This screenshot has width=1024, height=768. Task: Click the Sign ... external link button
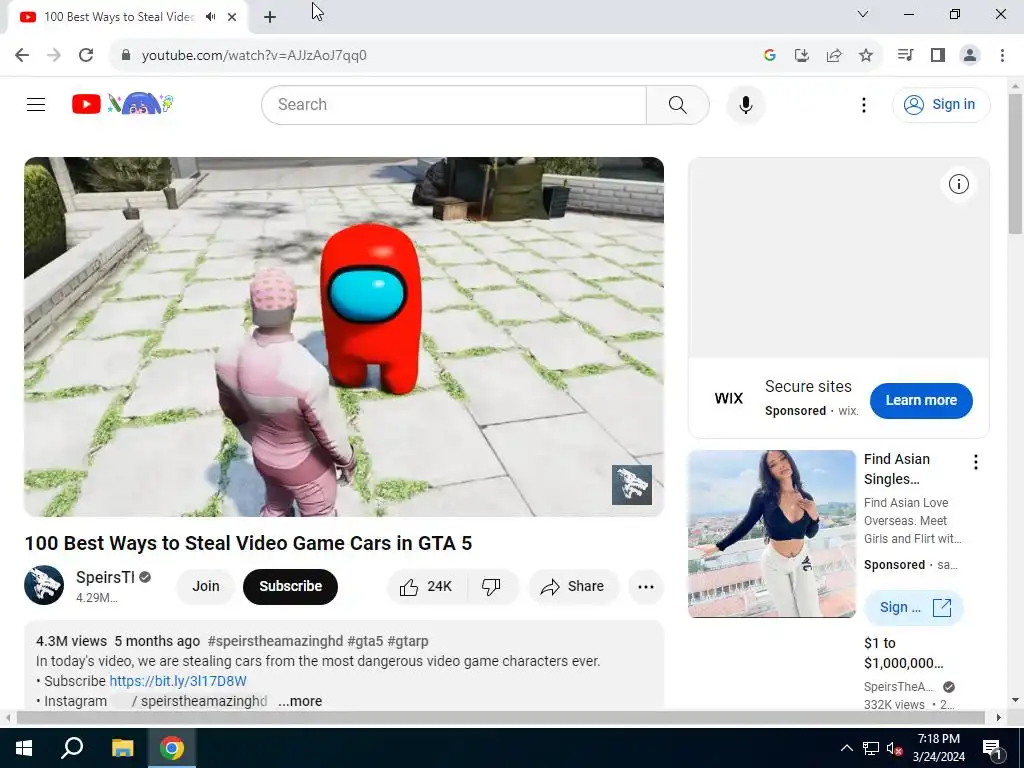click(914, 607)
